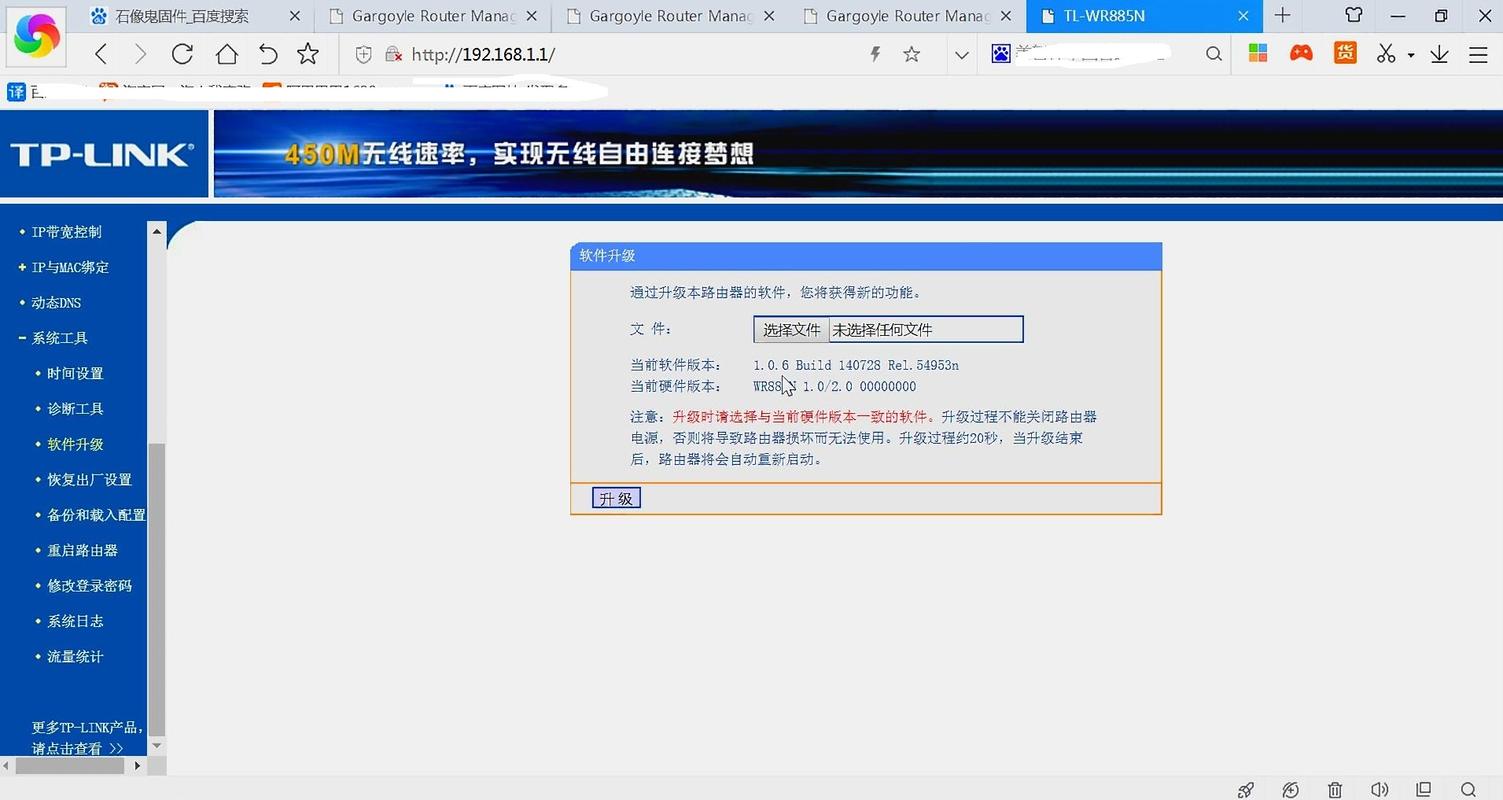This screenshot has height=800, width=1503.
Task: Open the colorful grid apps icon
Action: click(1258, 54)
